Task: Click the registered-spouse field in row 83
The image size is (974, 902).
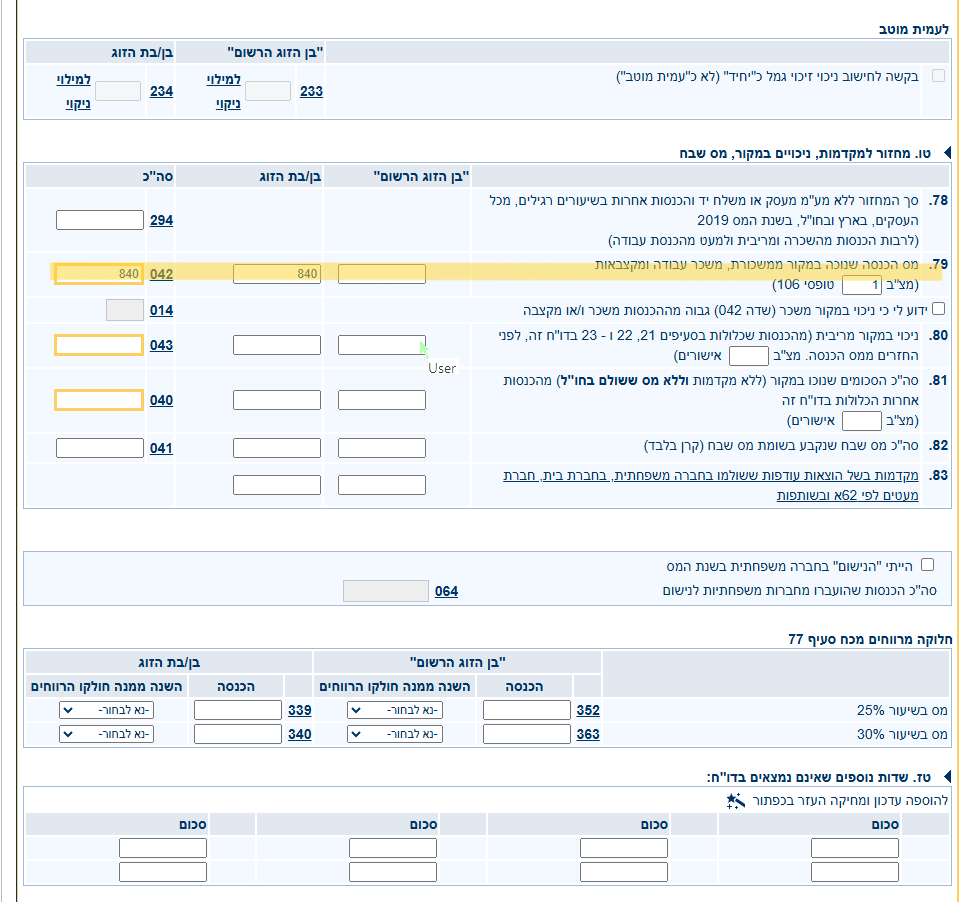Action: point(382,485)
